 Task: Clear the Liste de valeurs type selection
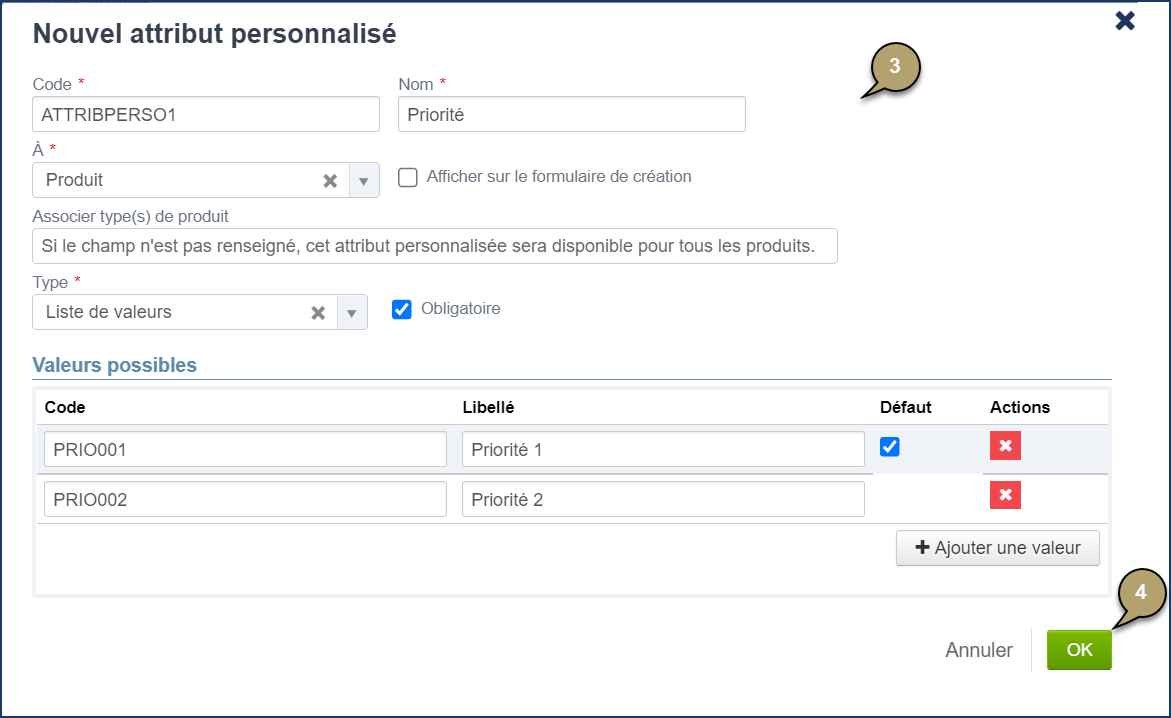point(317,312)
